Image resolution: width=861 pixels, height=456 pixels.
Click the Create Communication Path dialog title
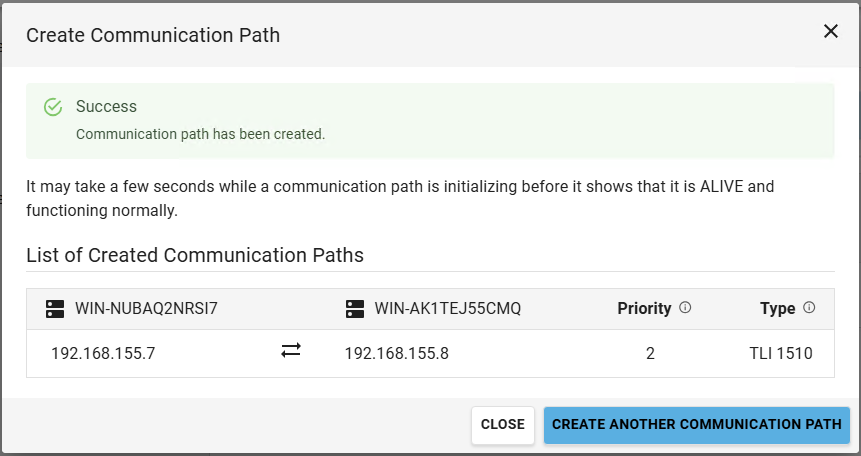tap(153, 35)
